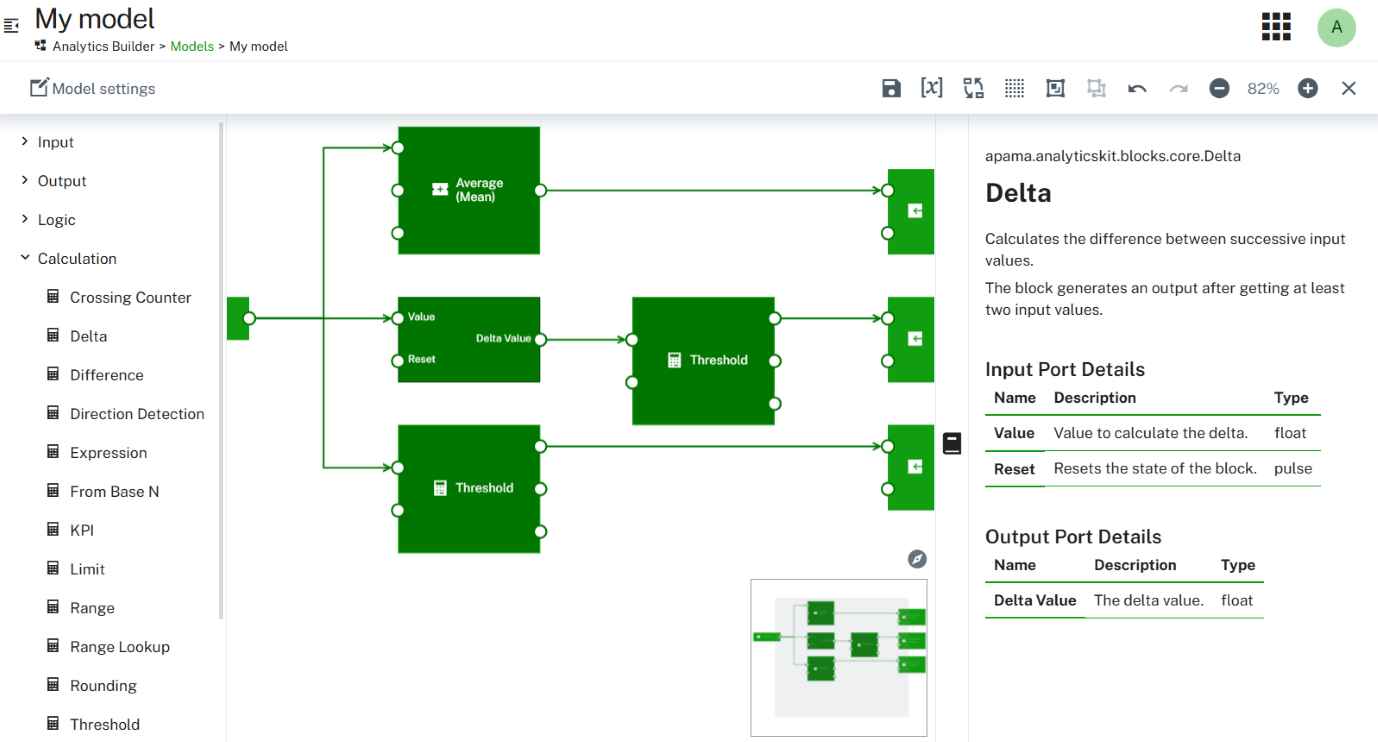
Task: Undo the last change
Action: point(1137,88)
